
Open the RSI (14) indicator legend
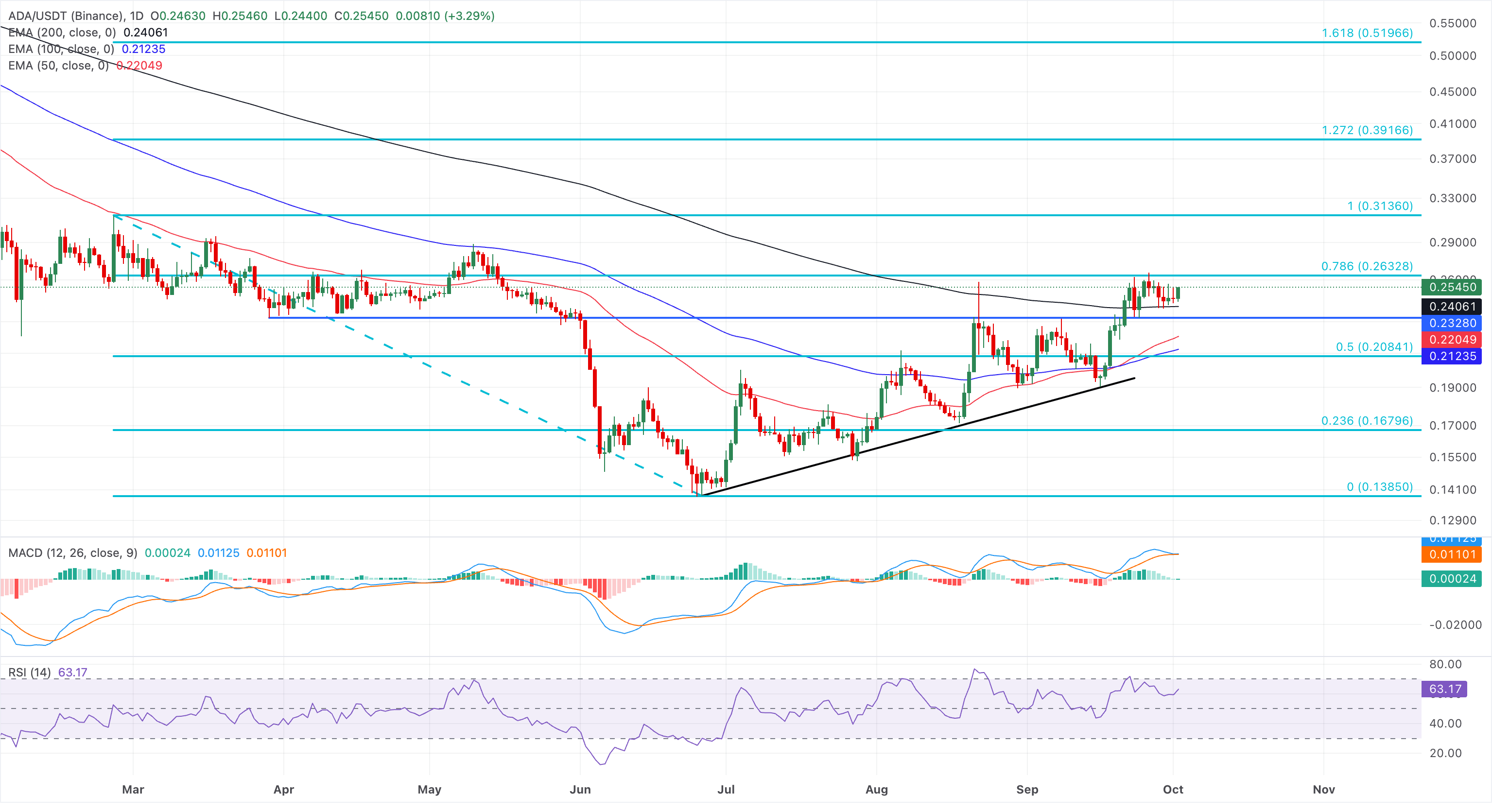pyautogui.click(x=30, y=673)
